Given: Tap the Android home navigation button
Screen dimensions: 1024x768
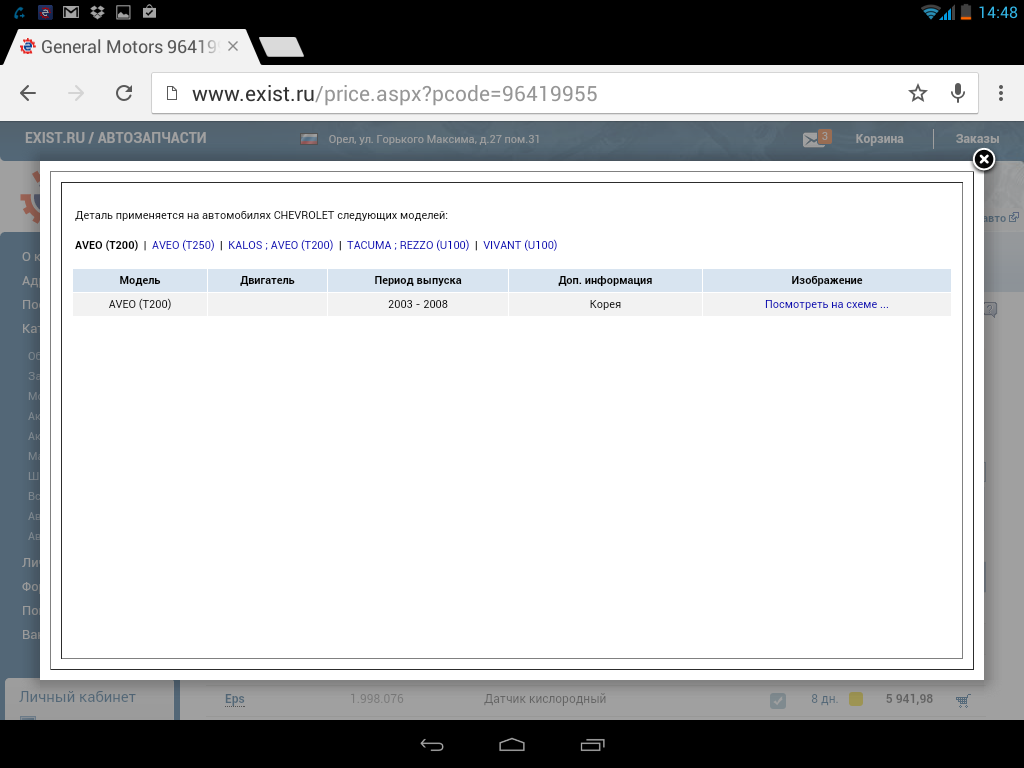Looking at the screenshot, I should point(512,744).
